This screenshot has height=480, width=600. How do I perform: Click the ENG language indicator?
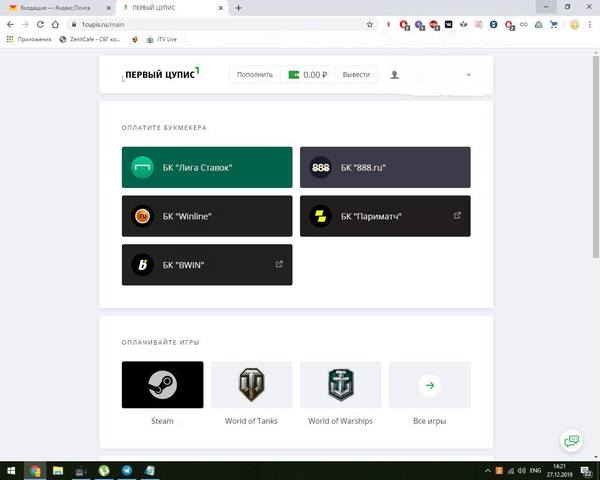tap(535, 470)
